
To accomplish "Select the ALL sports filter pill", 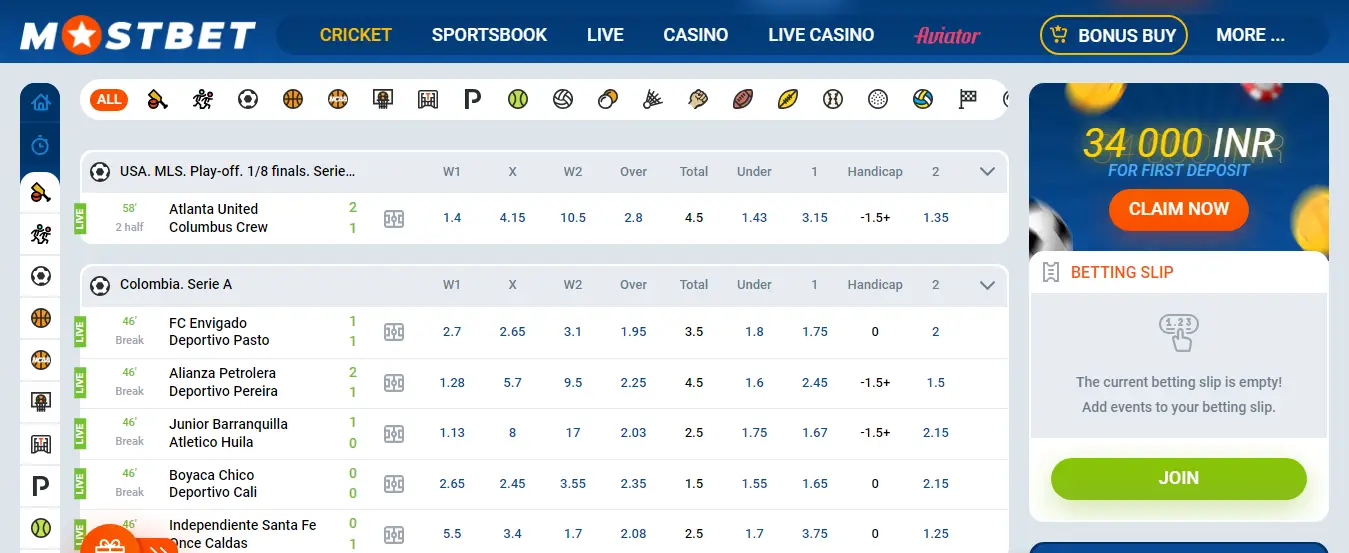I will (109, 99).
